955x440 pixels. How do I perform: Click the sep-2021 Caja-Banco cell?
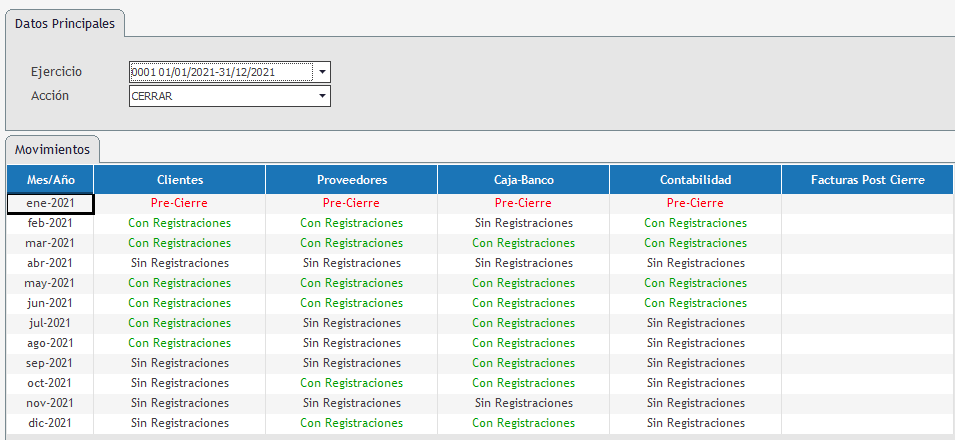(x=523, y=363)
